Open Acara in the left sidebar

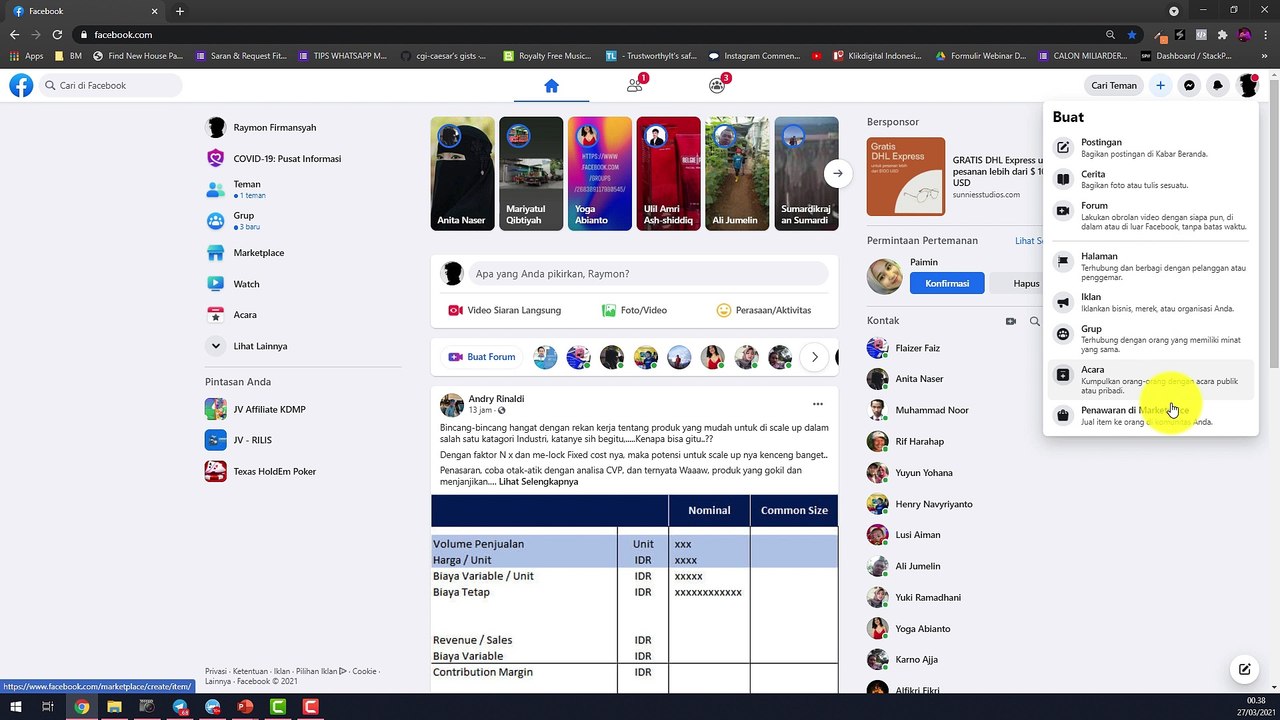tap(303, 314)
